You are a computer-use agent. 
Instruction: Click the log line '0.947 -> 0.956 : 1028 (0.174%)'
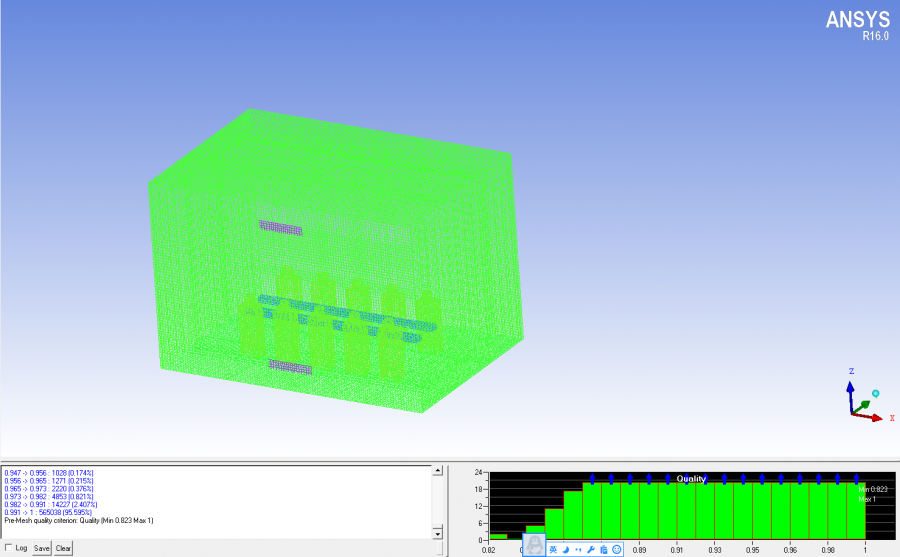[49, 473]
